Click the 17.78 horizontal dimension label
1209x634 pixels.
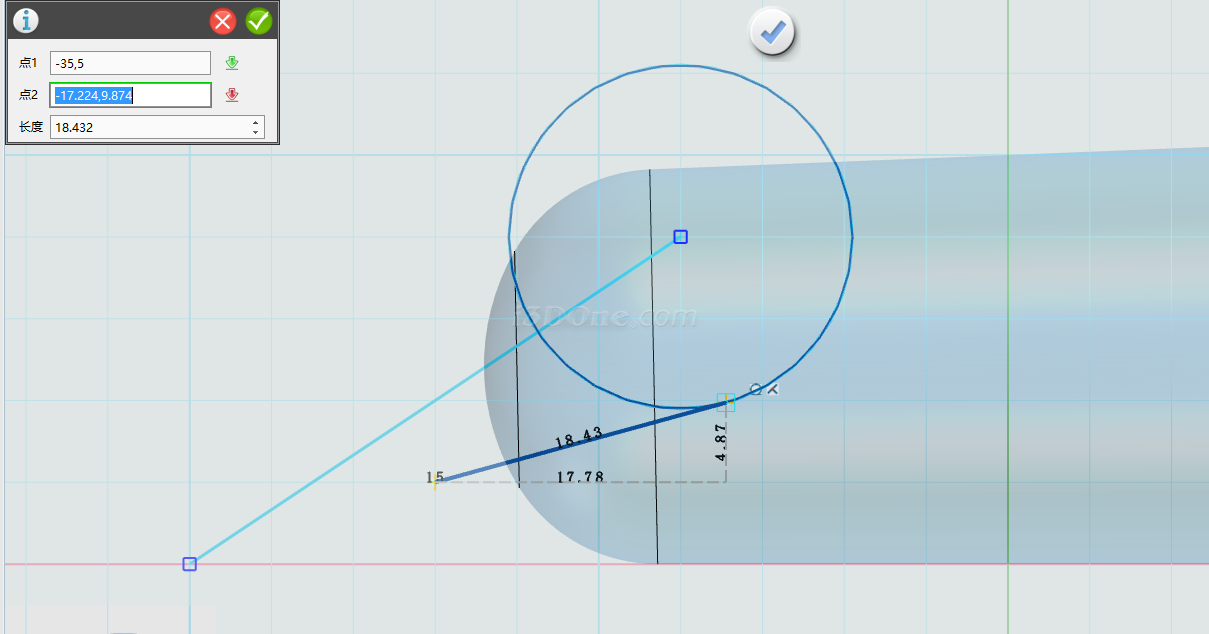click(x=580, y=478)
